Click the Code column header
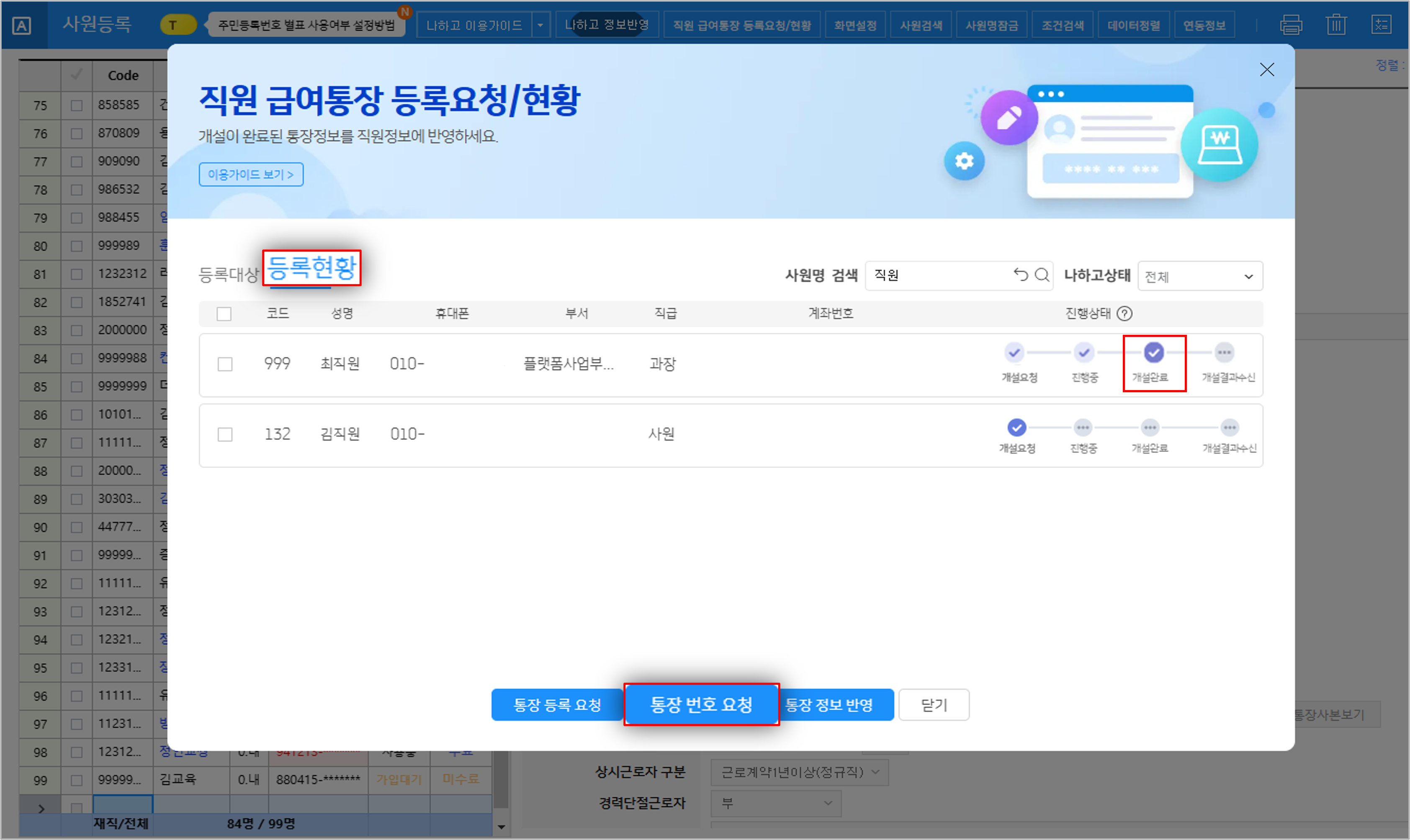This screenshot has width=1410, height=840. coord(123,75)
